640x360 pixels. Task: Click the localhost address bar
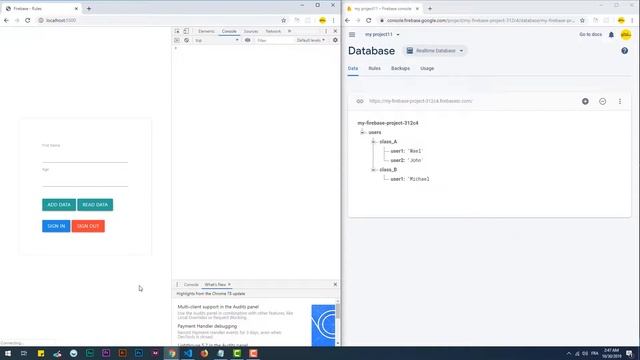[159, 20]
